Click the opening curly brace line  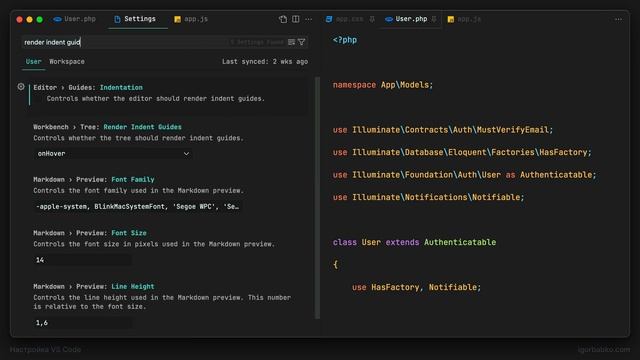(x=336, y=264)
